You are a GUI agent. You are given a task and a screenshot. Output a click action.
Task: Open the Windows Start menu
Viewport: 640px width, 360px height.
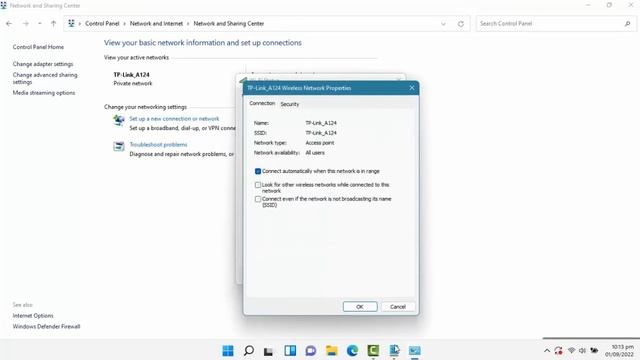[x=228, y=351]
